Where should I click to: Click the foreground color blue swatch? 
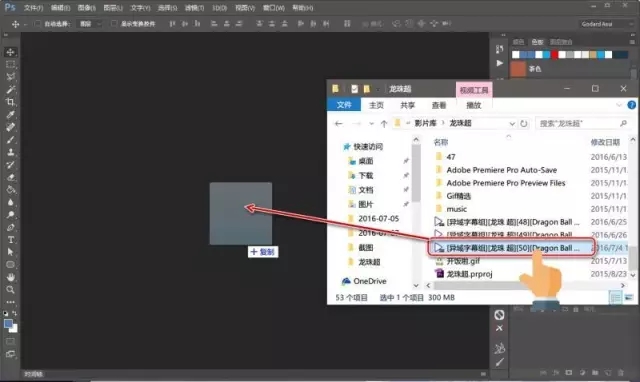(x=8, y=324)
